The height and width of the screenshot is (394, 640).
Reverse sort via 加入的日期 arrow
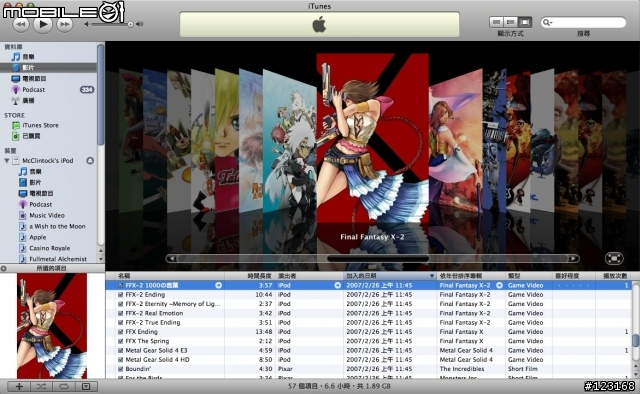click(431, 276)
